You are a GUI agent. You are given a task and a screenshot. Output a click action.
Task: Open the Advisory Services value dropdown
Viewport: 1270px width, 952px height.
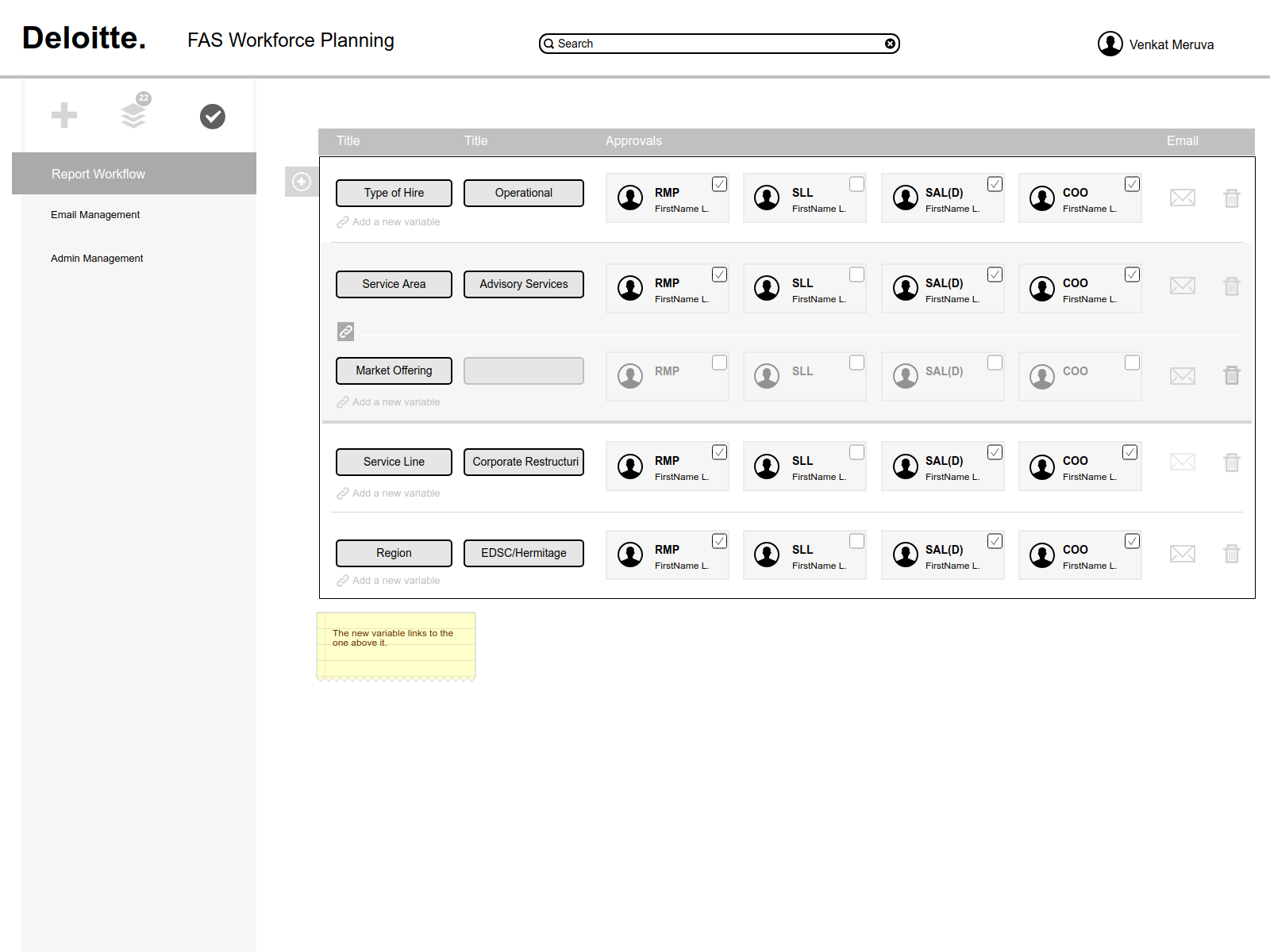click(524, 284)
